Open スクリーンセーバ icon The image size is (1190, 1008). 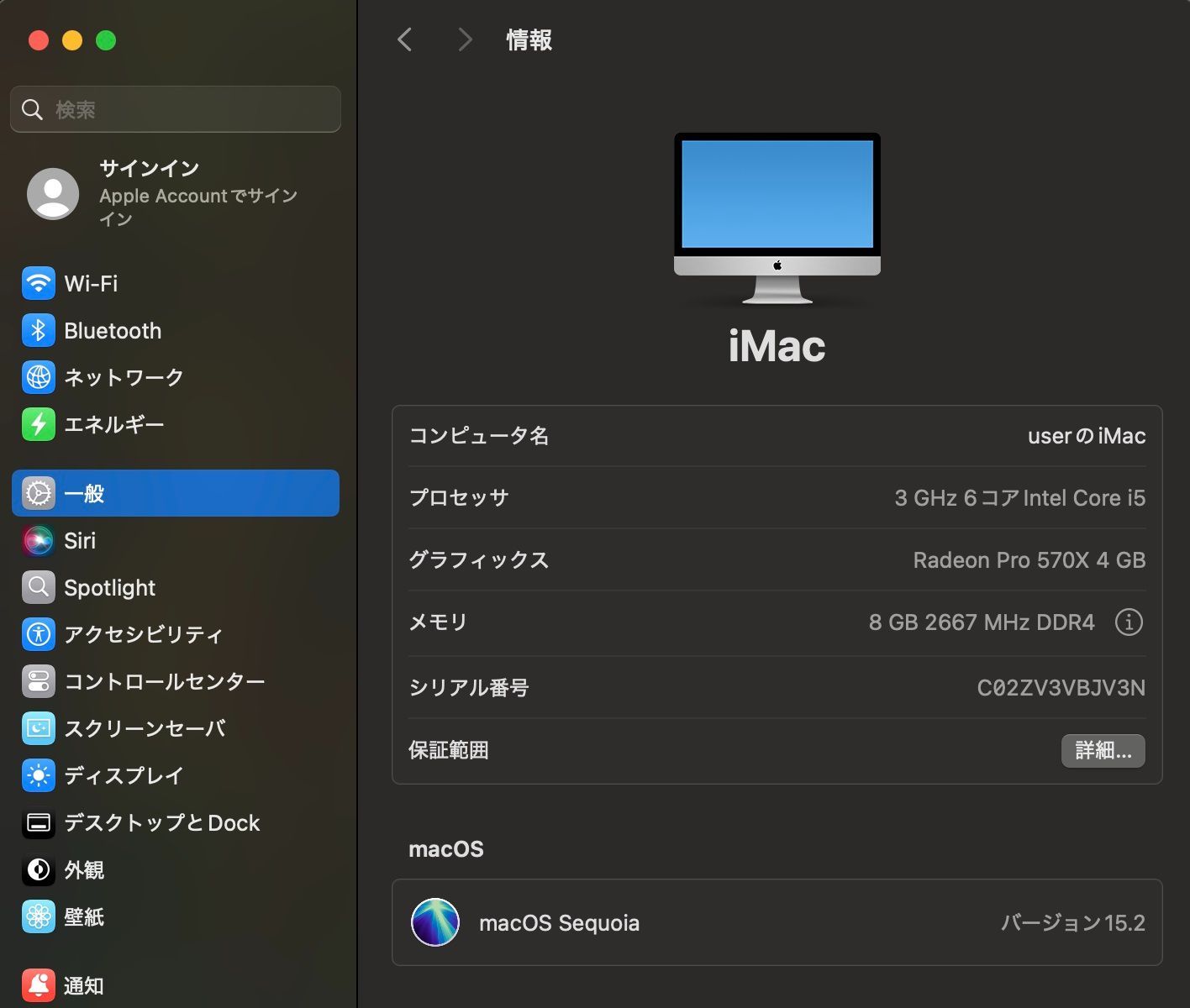click(x=39, y=729)
